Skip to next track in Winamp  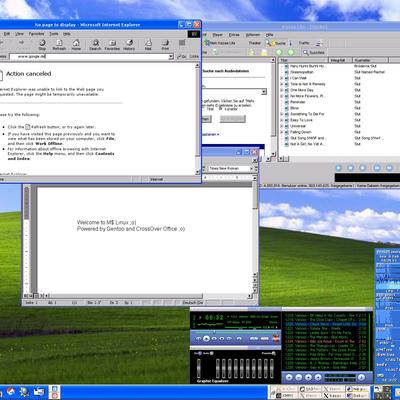click(x=229, y=339)
